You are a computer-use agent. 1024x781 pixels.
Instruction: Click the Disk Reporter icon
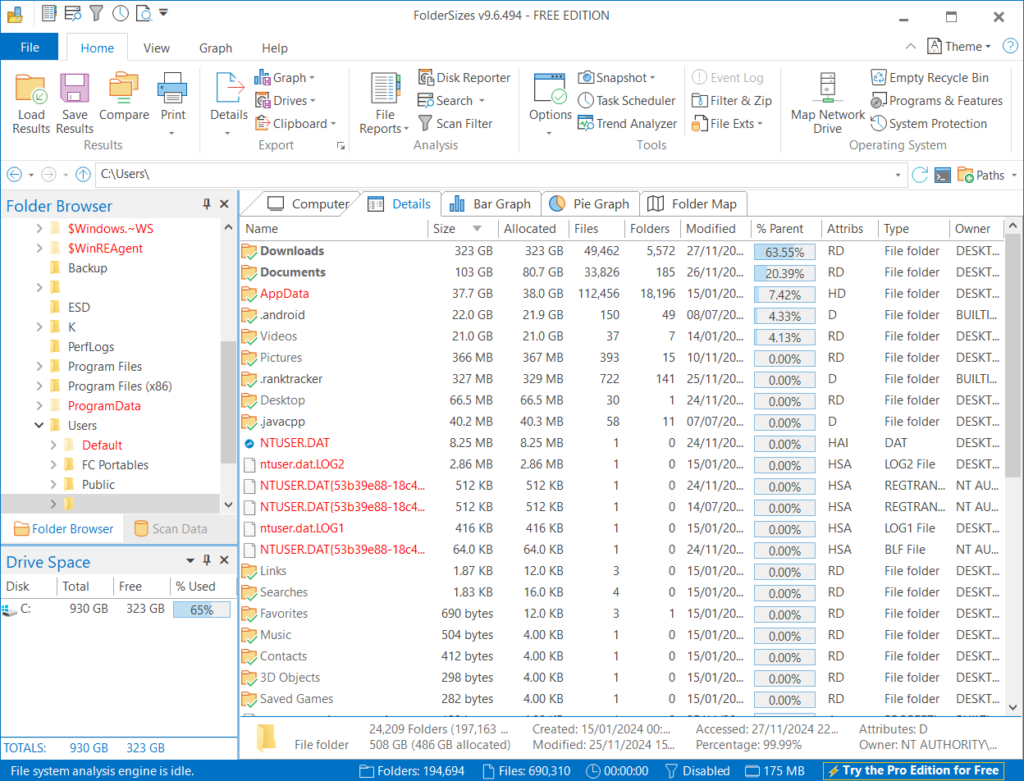coord(426,78)
